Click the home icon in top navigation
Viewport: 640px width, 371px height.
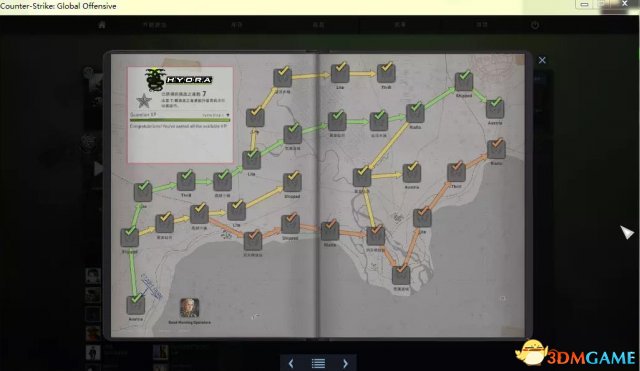(102, 25)
